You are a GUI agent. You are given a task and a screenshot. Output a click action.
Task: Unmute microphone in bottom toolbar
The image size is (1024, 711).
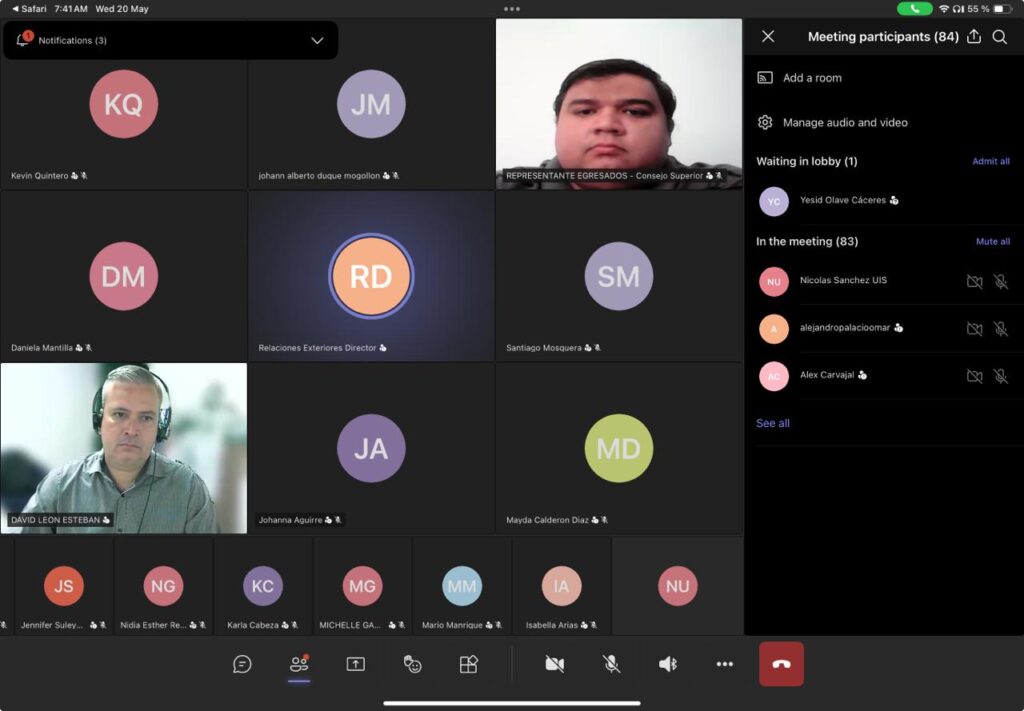tap(611, 664)
